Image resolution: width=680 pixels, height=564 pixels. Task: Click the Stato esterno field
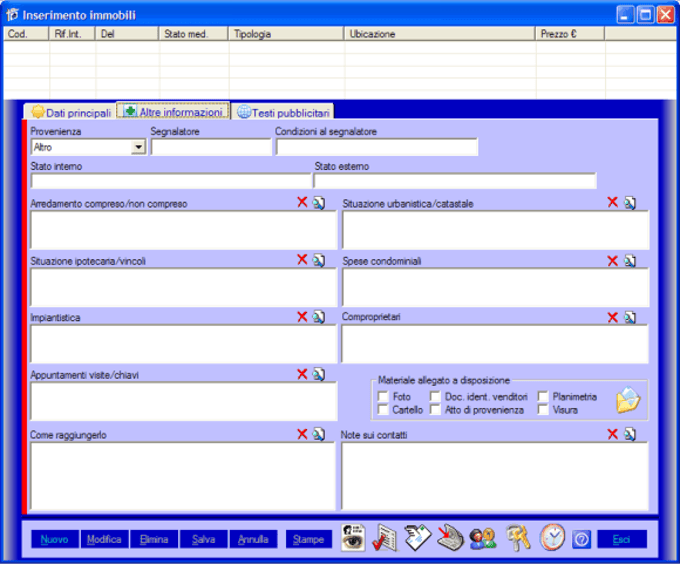click(x=455, y=181)
